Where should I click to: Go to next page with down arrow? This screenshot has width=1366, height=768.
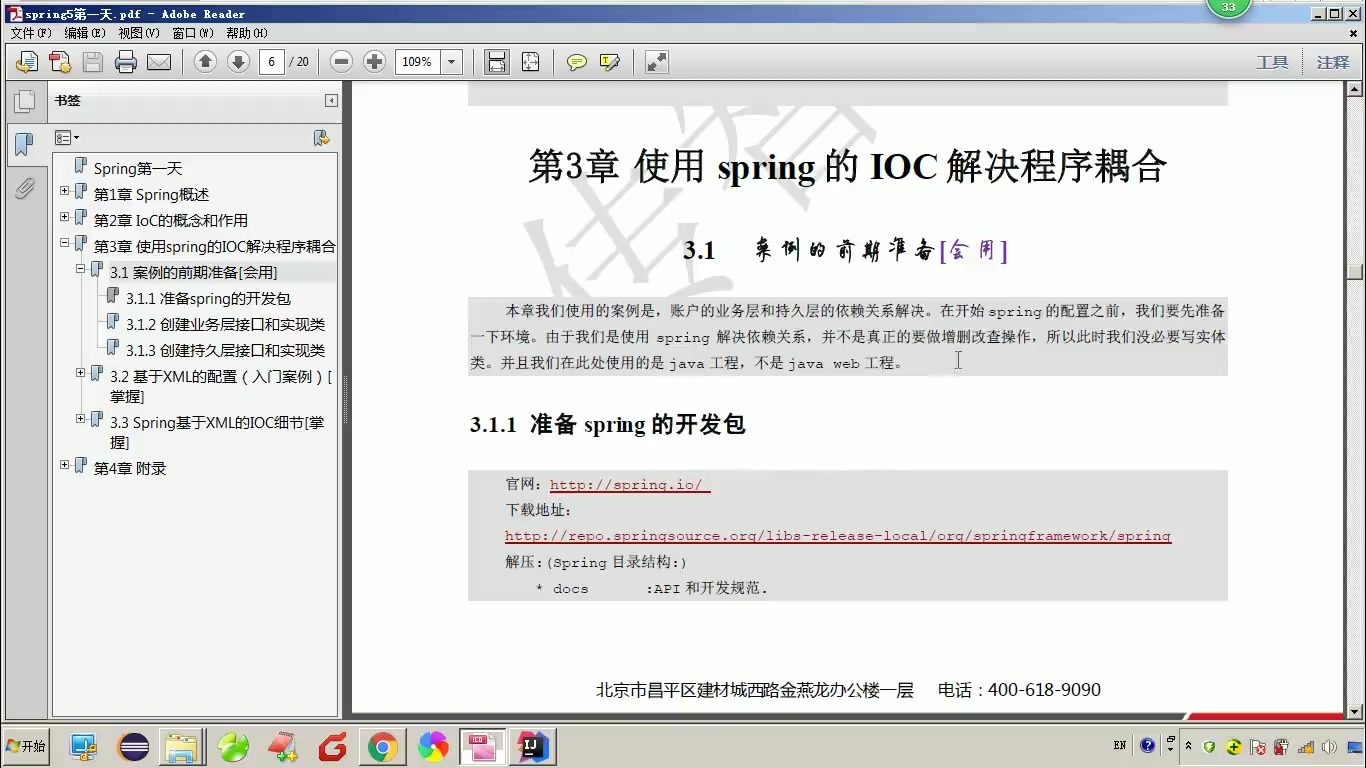coord(237,62)
